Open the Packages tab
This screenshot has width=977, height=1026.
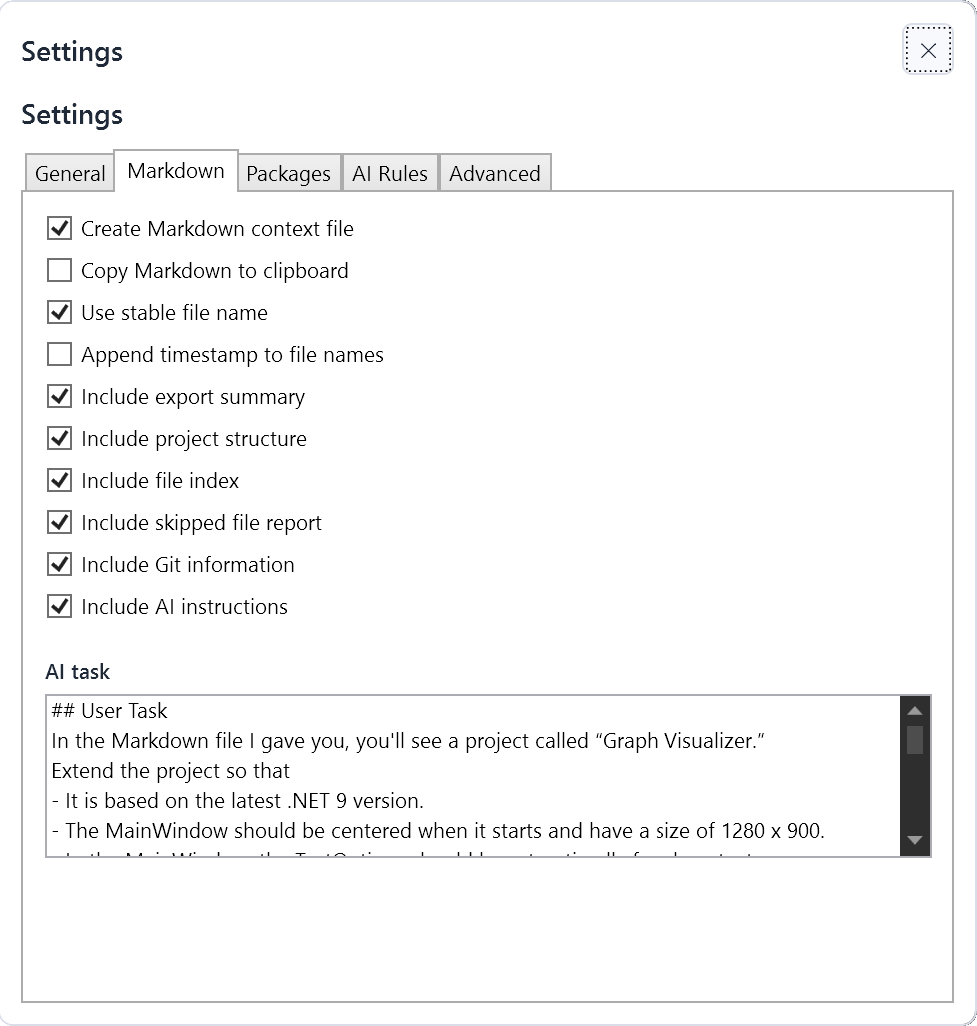289,173
